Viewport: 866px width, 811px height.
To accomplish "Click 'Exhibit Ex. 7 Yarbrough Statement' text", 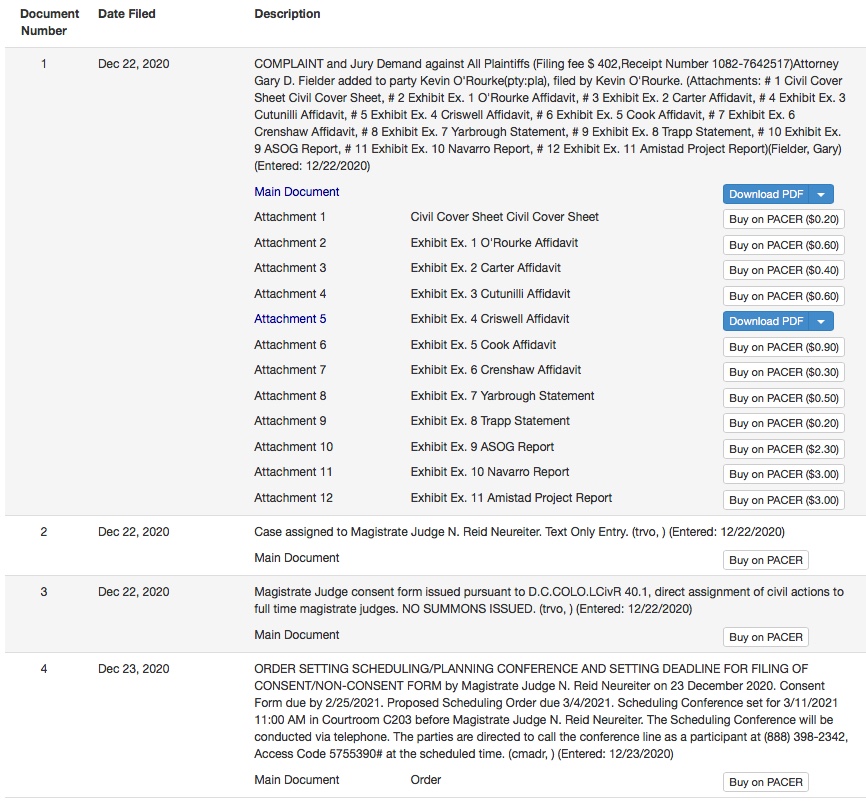I will point(502,396).
